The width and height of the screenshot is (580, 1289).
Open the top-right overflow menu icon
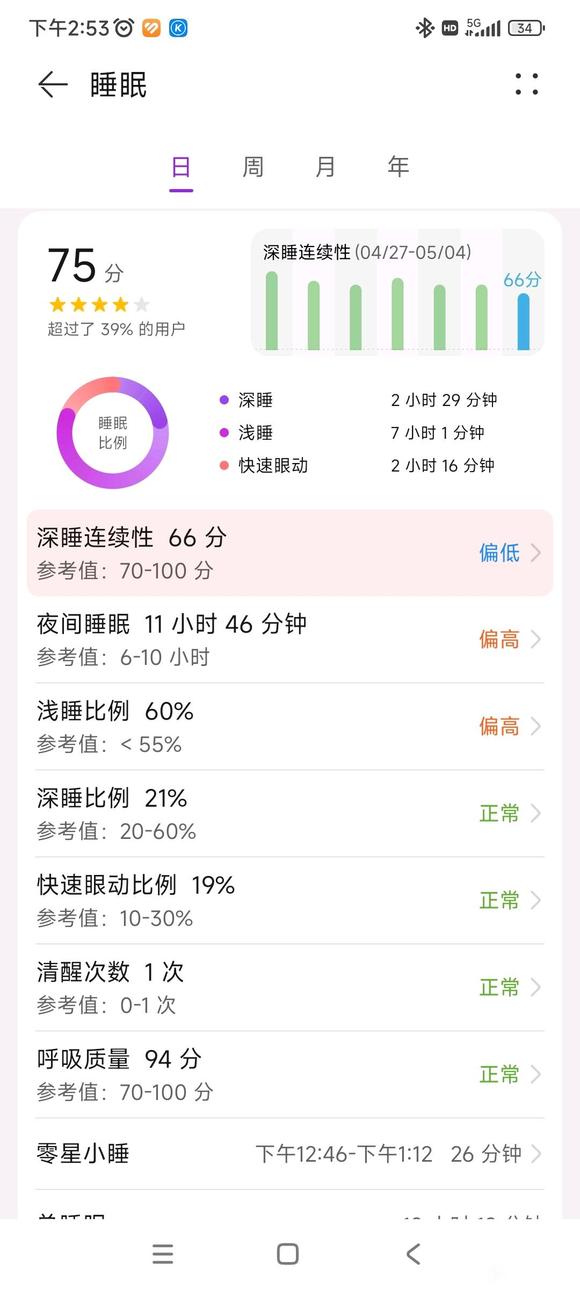(x=525, y=85)
